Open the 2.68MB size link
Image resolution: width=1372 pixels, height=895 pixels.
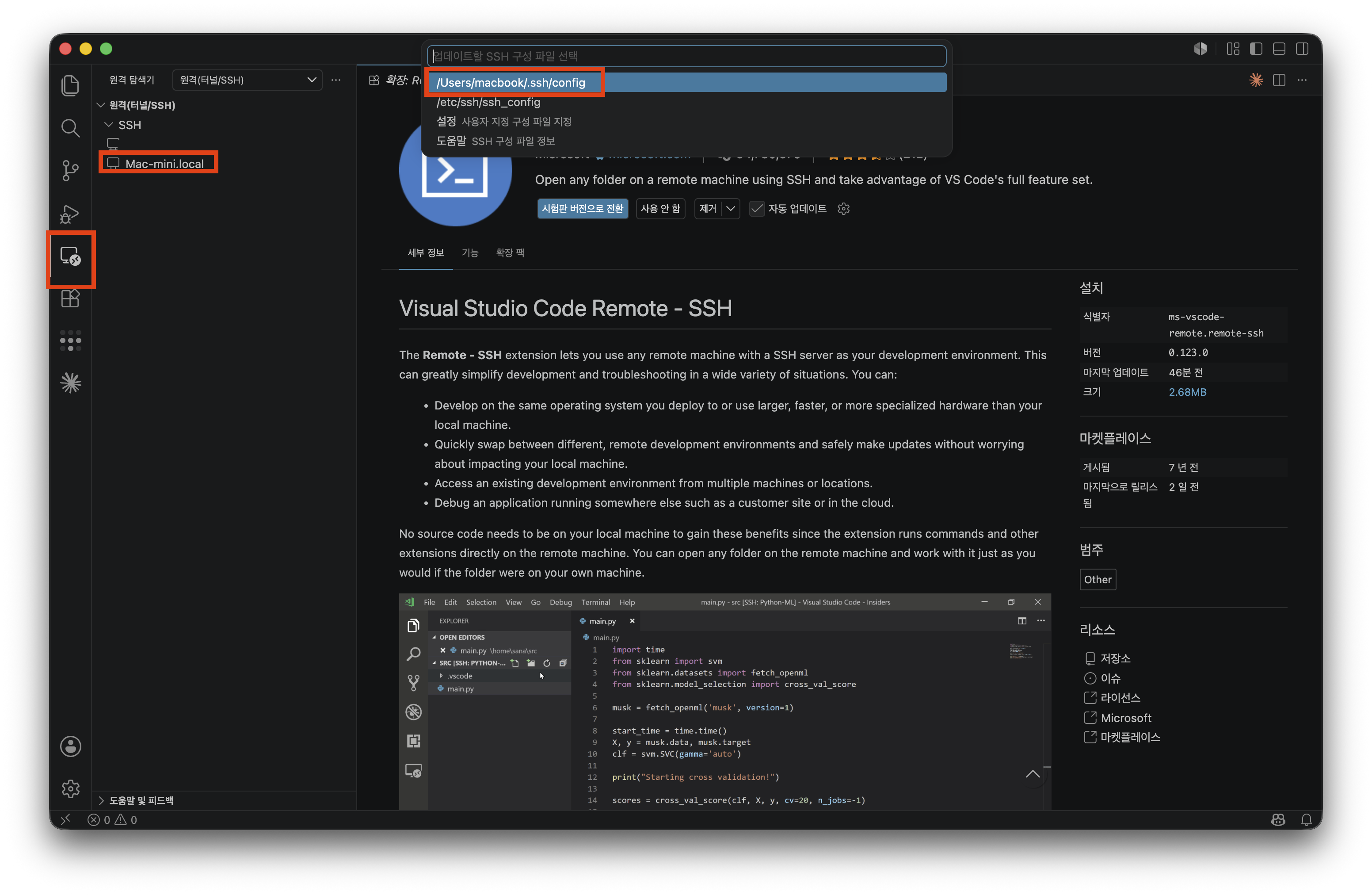(x=1188, y=392)
